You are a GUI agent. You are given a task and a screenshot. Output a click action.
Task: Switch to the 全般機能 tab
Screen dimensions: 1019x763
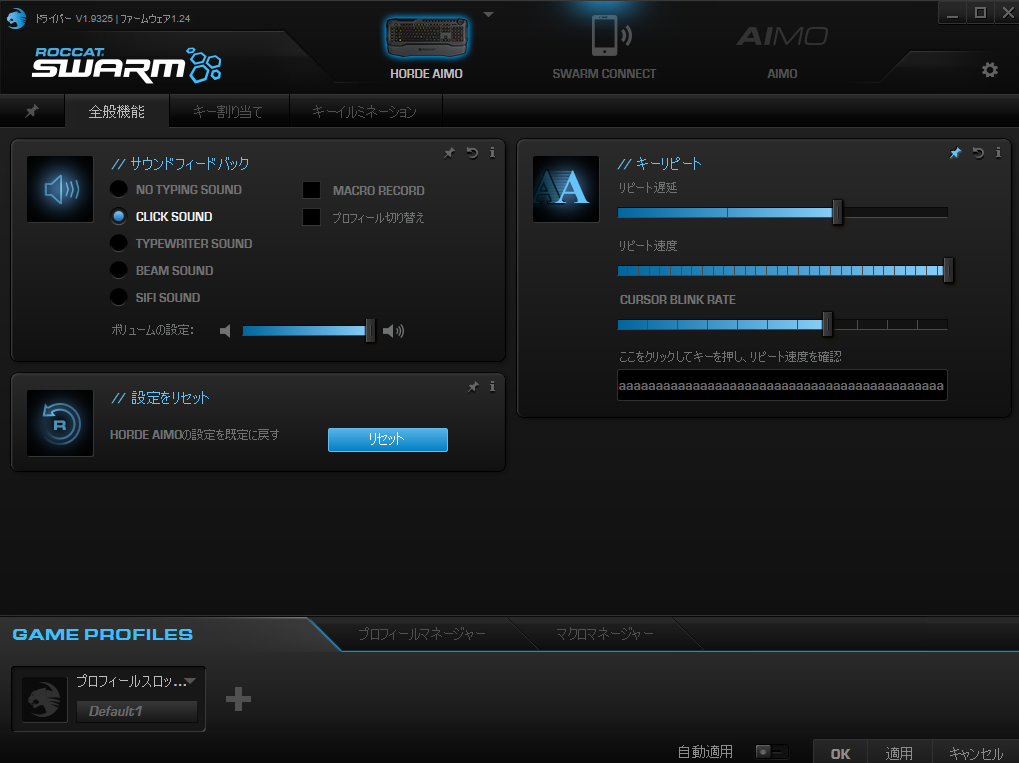[x=117, y=111]
